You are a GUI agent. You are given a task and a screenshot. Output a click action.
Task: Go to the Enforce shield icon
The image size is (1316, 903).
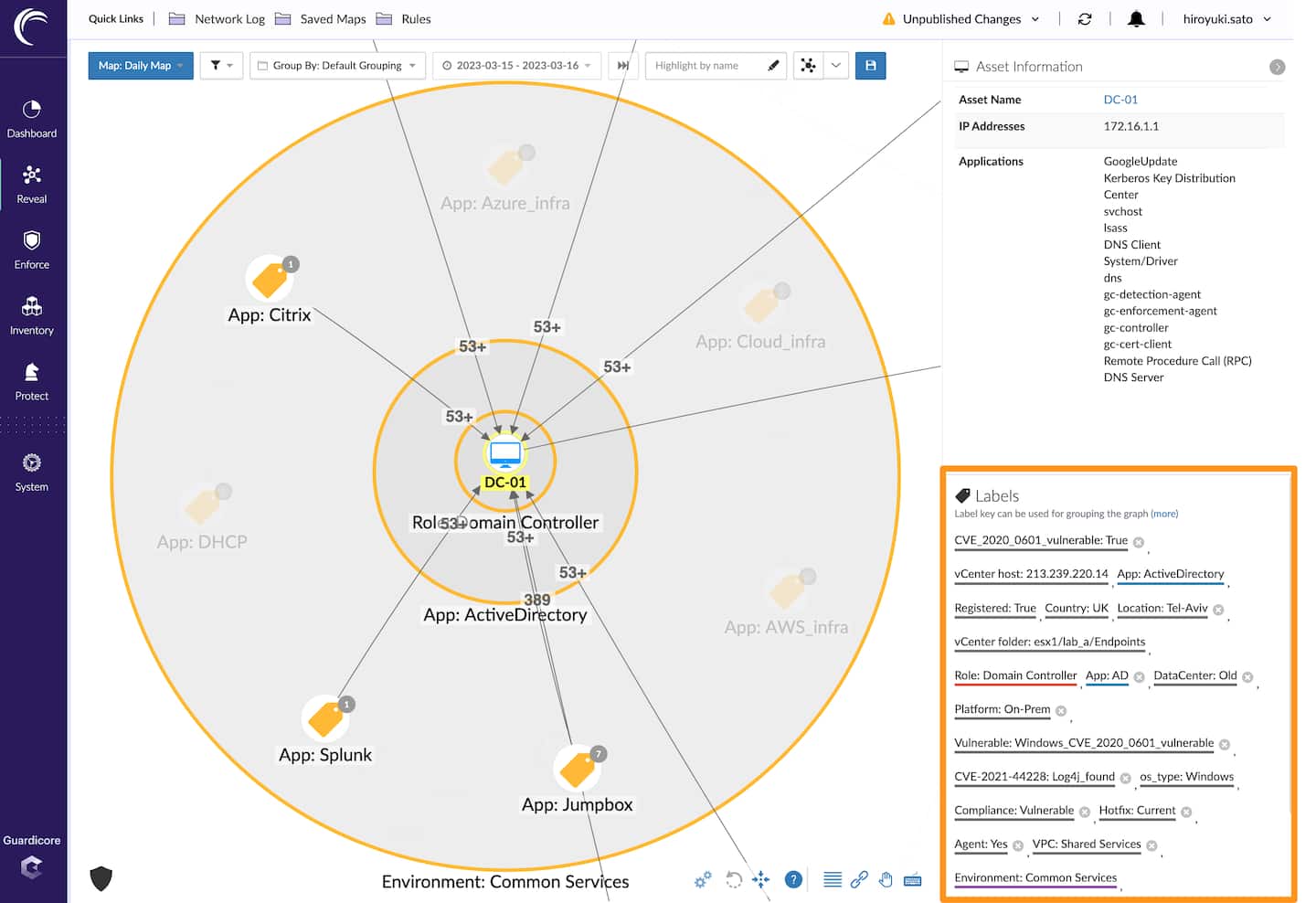tap(32, 241)
